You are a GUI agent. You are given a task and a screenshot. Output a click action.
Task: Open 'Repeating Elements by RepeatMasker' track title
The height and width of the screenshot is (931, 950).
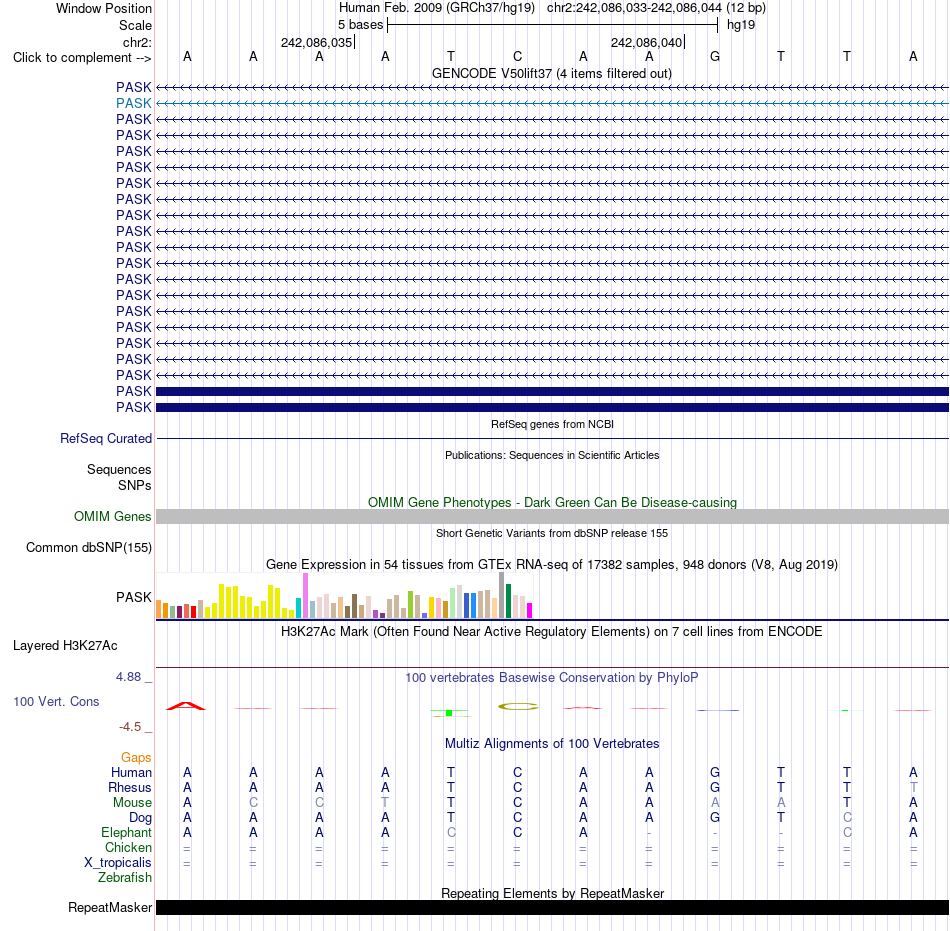552,894
